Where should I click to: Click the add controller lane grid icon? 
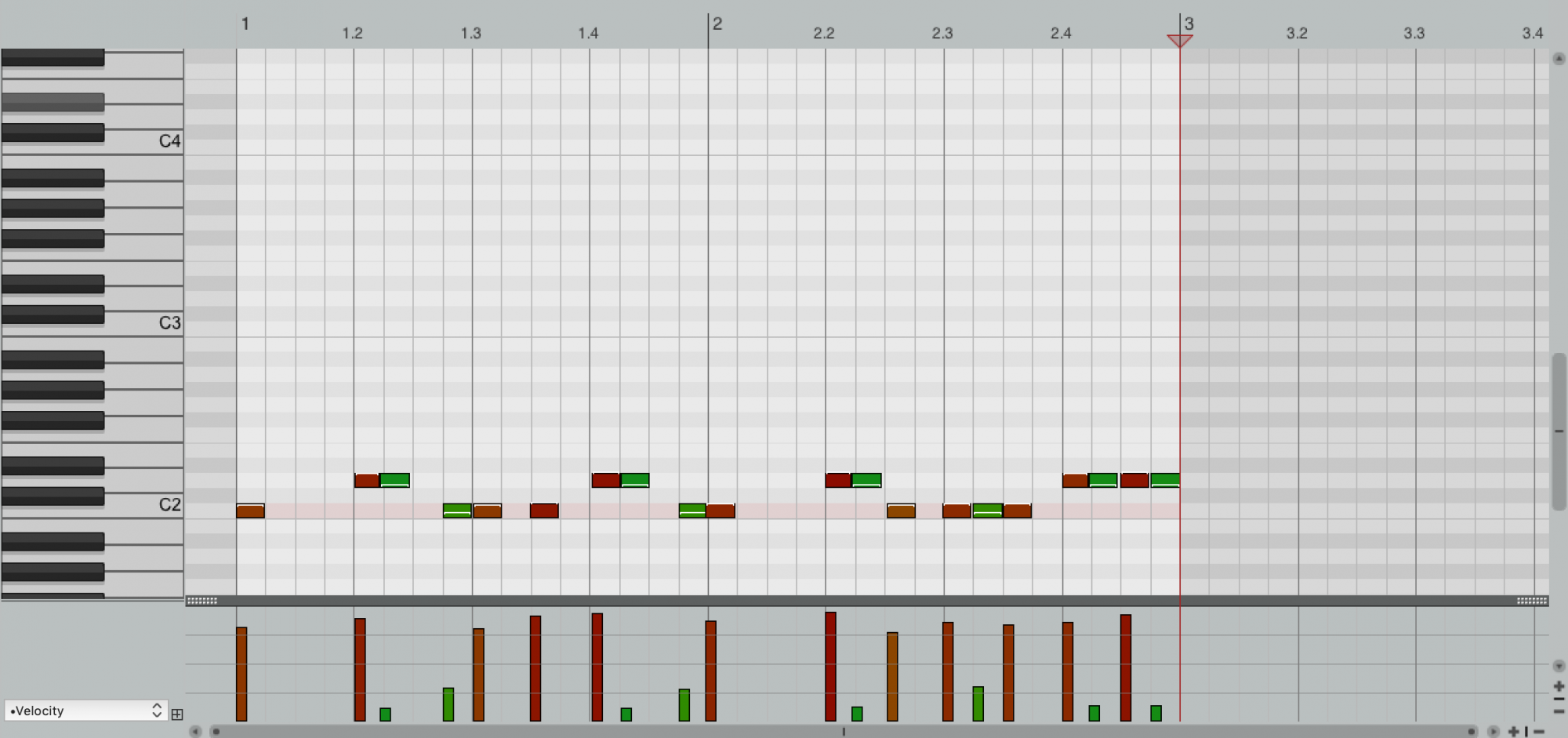click(x=177, y=714)
